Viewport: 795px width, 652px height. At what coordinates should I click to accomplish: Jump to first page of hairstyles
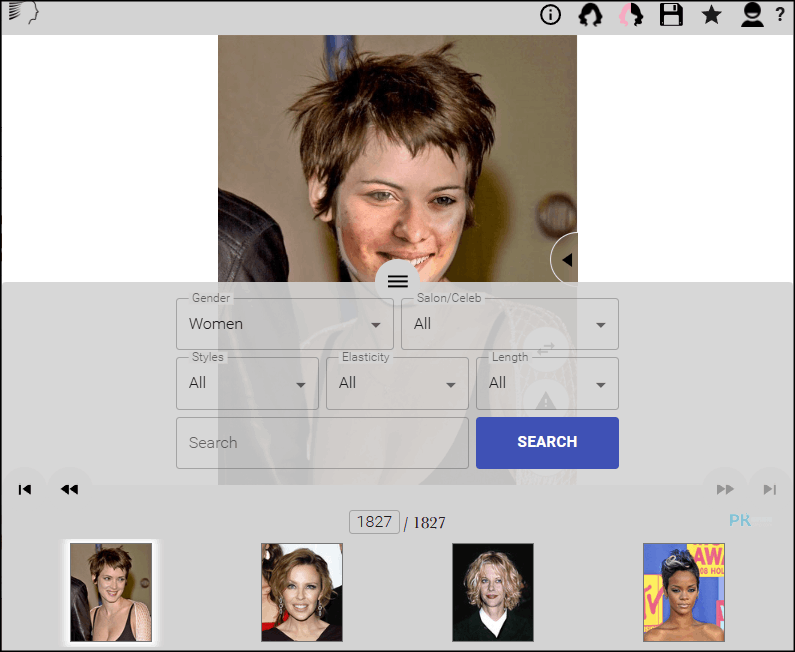click(24, 489)
